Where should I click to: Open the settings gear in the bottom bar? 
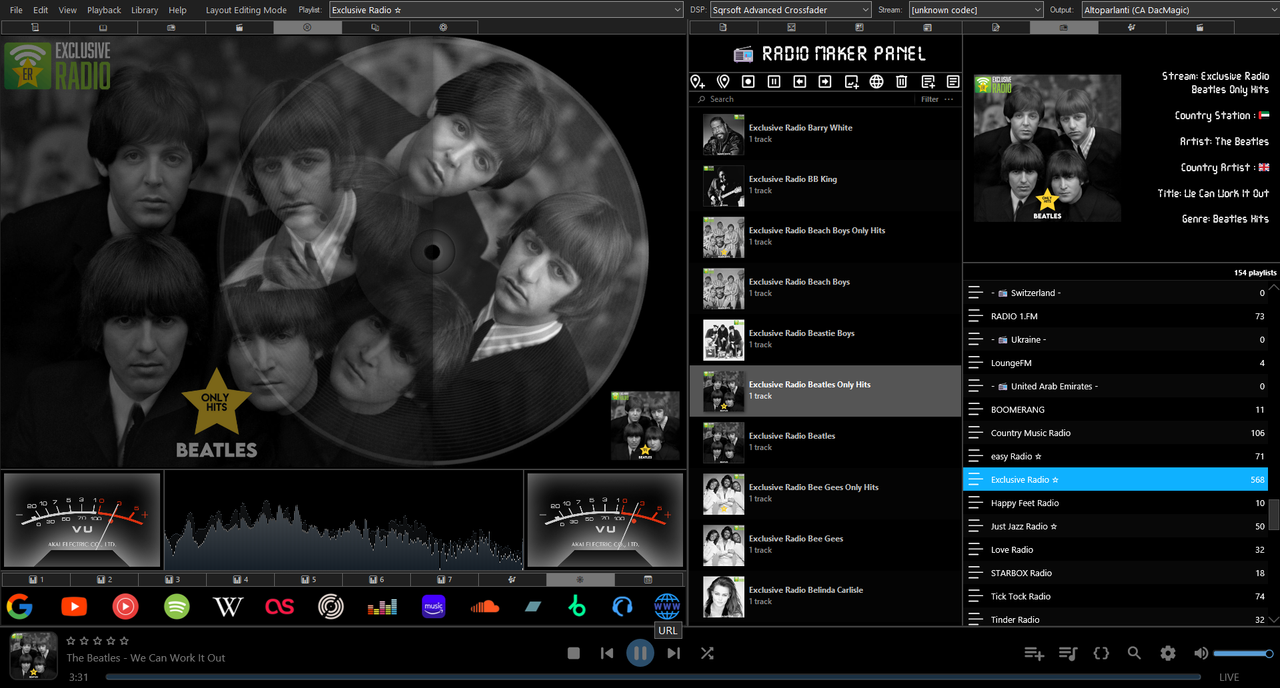coord(1168,653)
